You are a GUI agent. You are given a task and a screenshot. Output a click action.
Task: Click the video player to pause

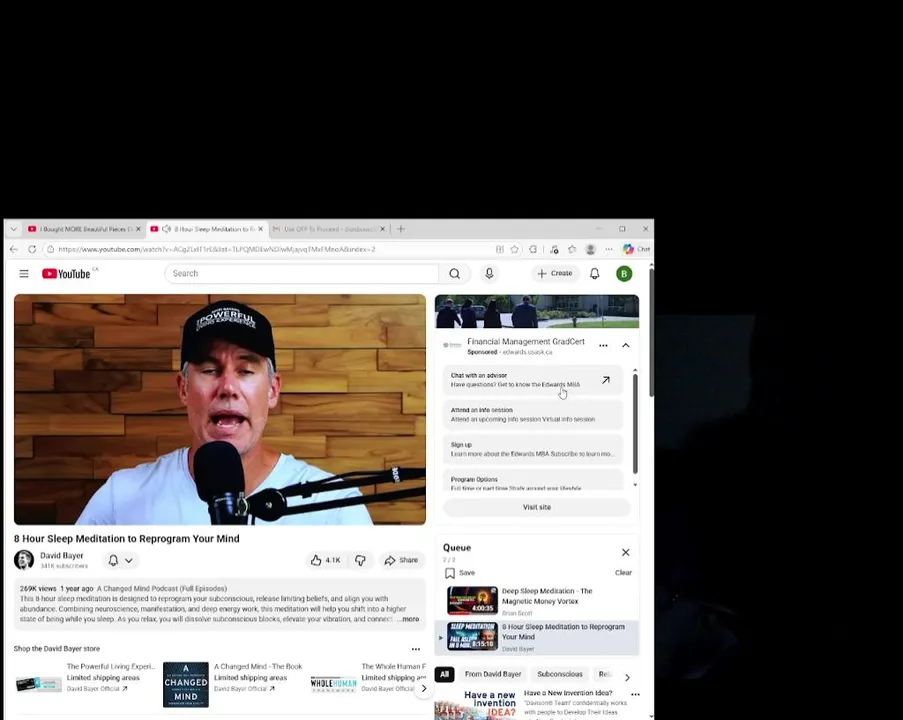220,410
